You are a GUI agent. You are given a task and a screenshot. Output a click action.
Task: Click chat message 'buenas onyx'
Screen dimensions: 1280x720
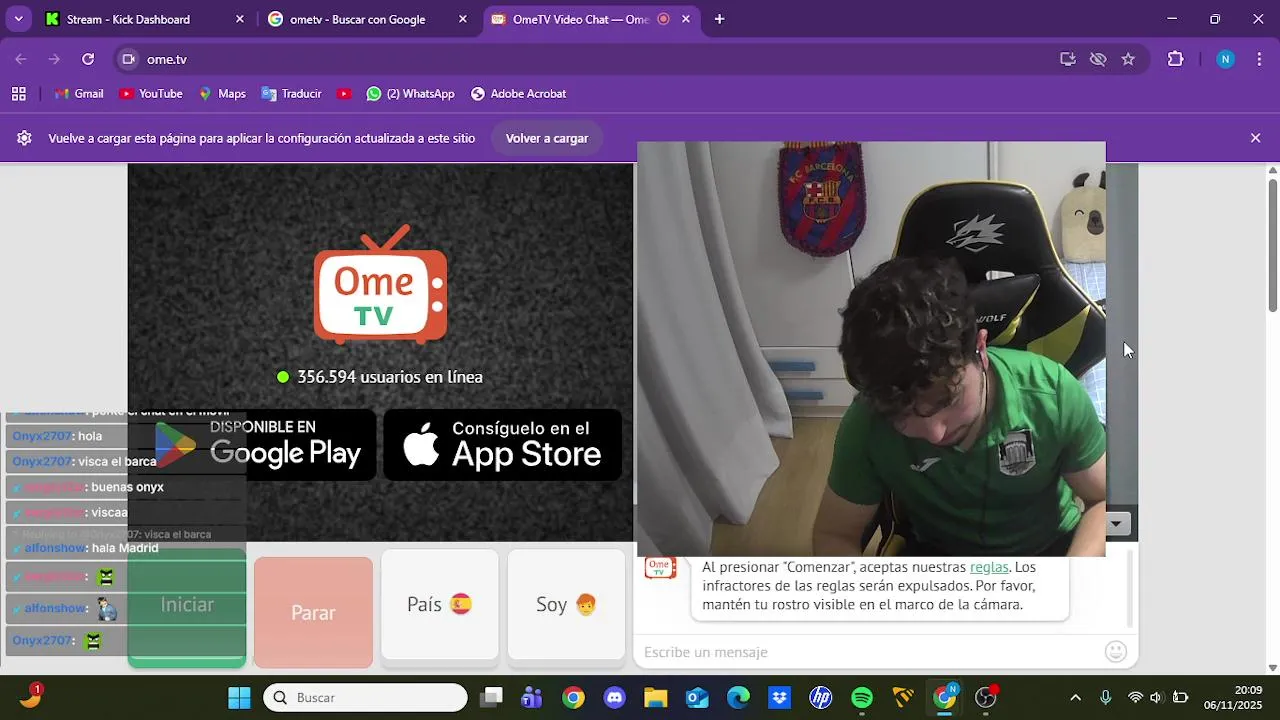point(127,487)
